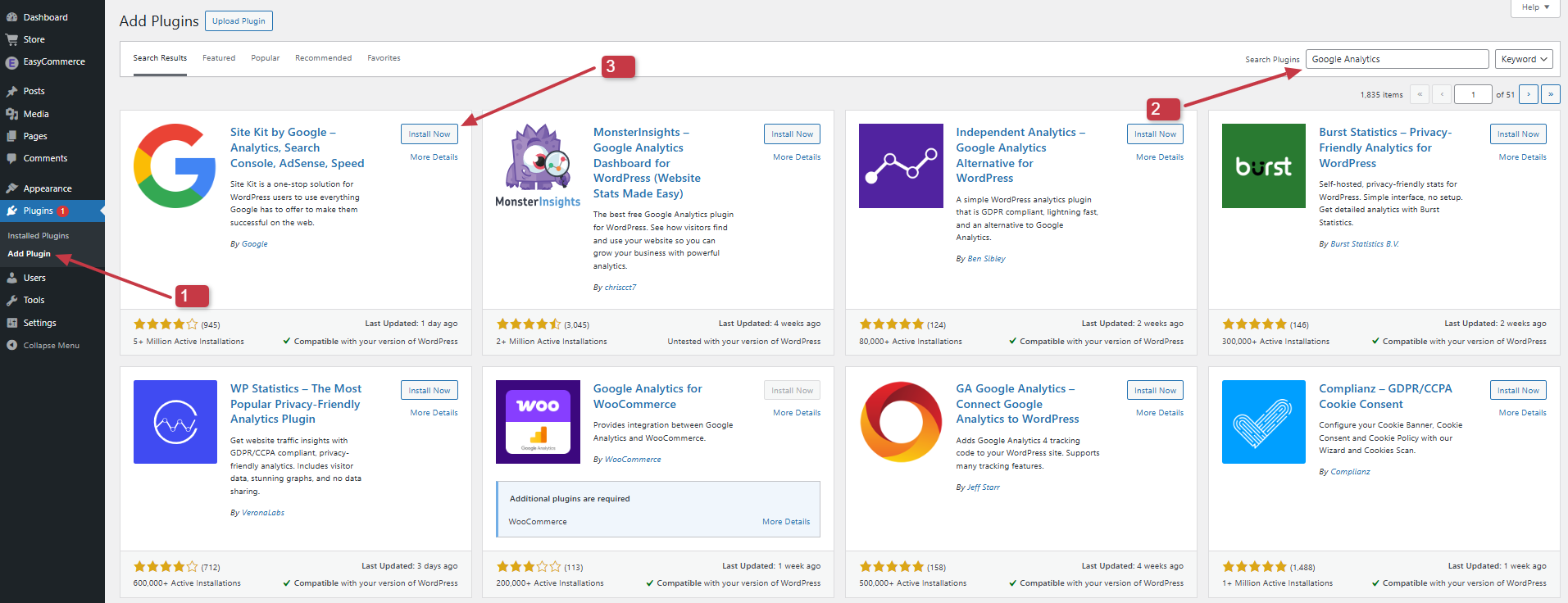Open More Details for Complianz
This screenshot has height=603, width=1568.
pos(1522,413)
